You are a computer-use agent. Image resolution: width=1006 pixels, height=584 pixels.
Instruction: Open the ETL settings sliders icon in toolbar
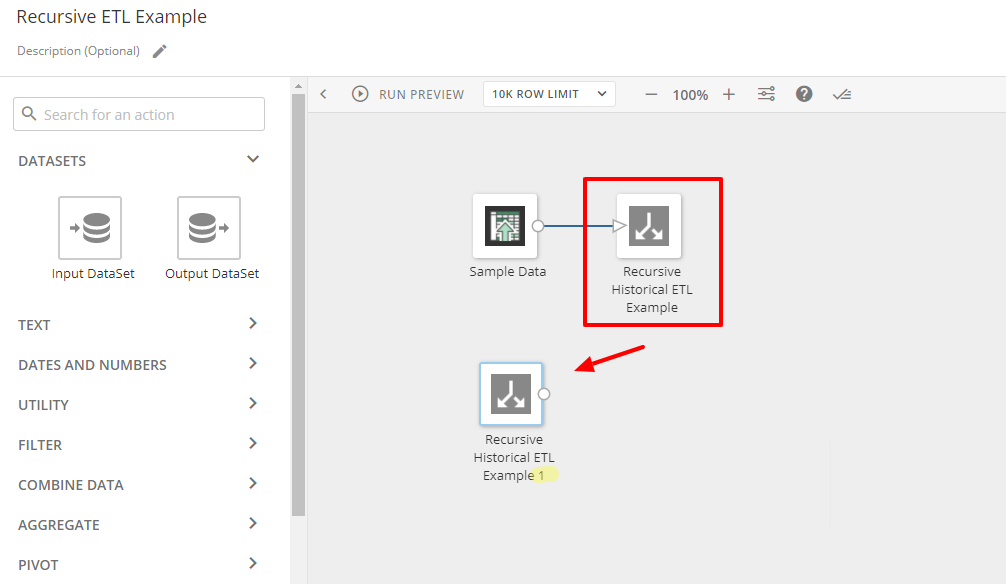pyautogui.click(x=766, y=93)
